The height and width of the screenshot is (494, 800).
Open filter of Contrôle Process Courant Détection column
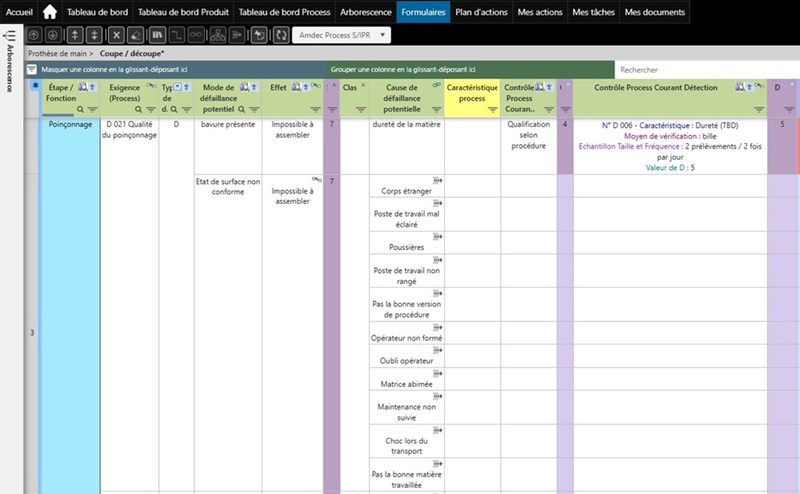click(759, 109)
